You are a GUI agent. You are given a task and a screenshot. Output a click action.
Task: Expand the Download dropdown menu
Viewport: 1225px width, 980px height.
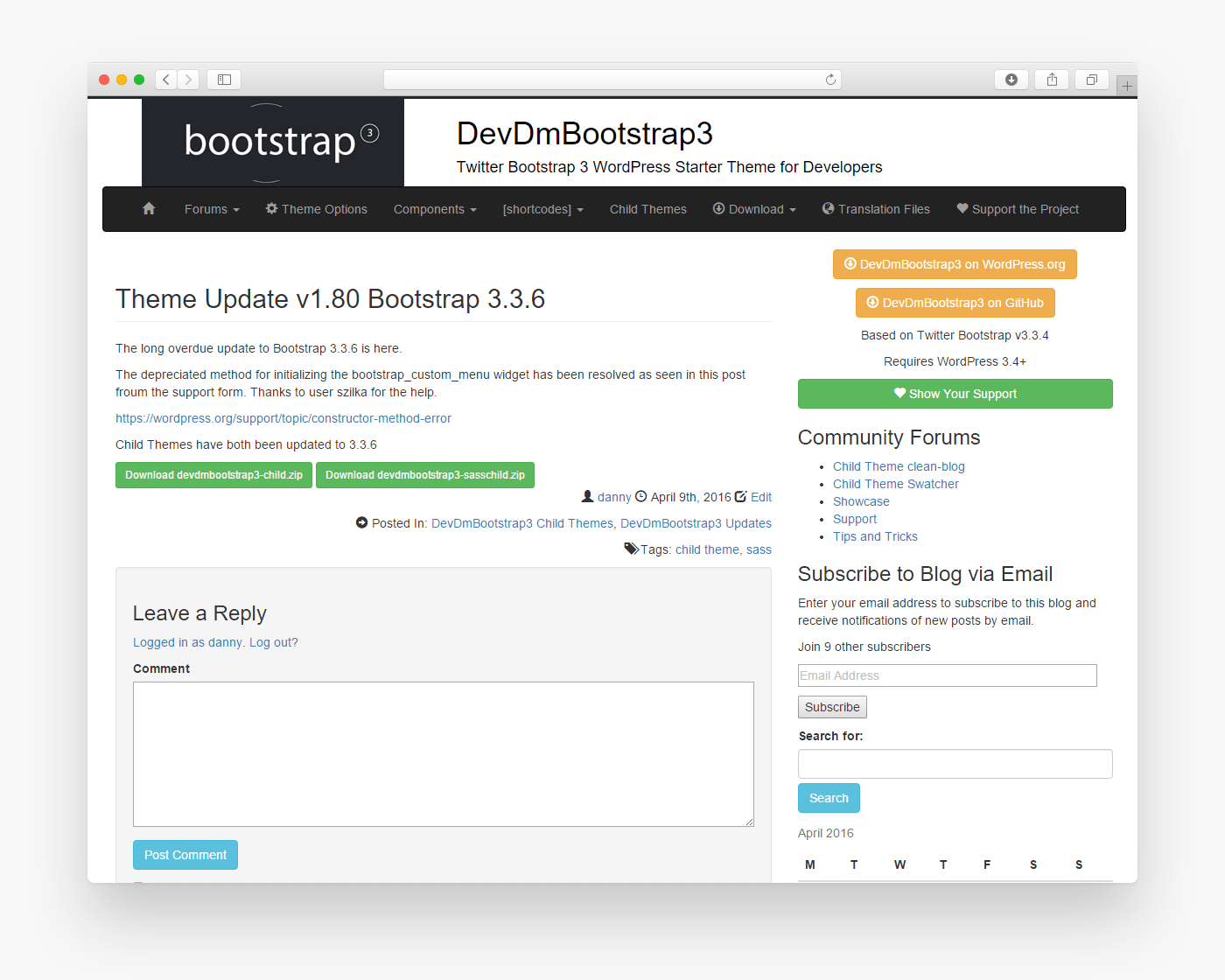[x=753, y=208]
